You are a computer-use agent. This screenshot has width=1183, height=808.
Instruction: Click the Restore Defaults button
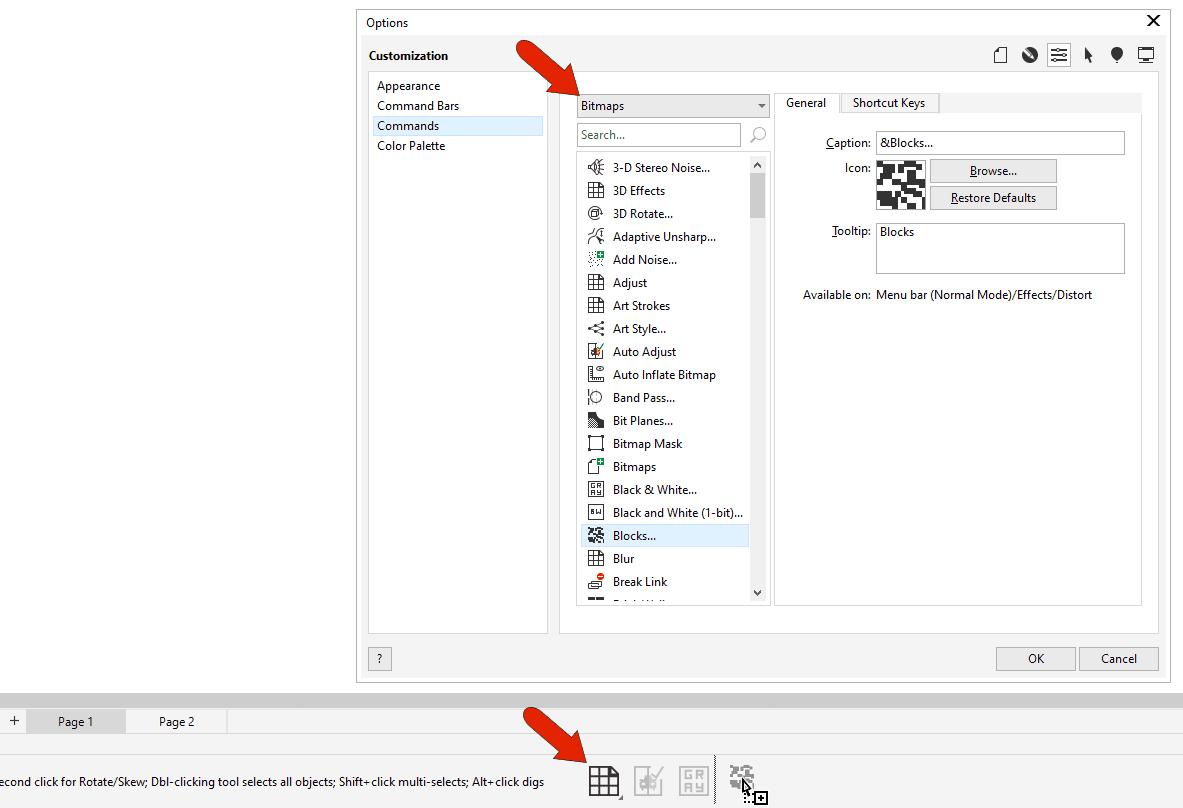pos(992,197)
